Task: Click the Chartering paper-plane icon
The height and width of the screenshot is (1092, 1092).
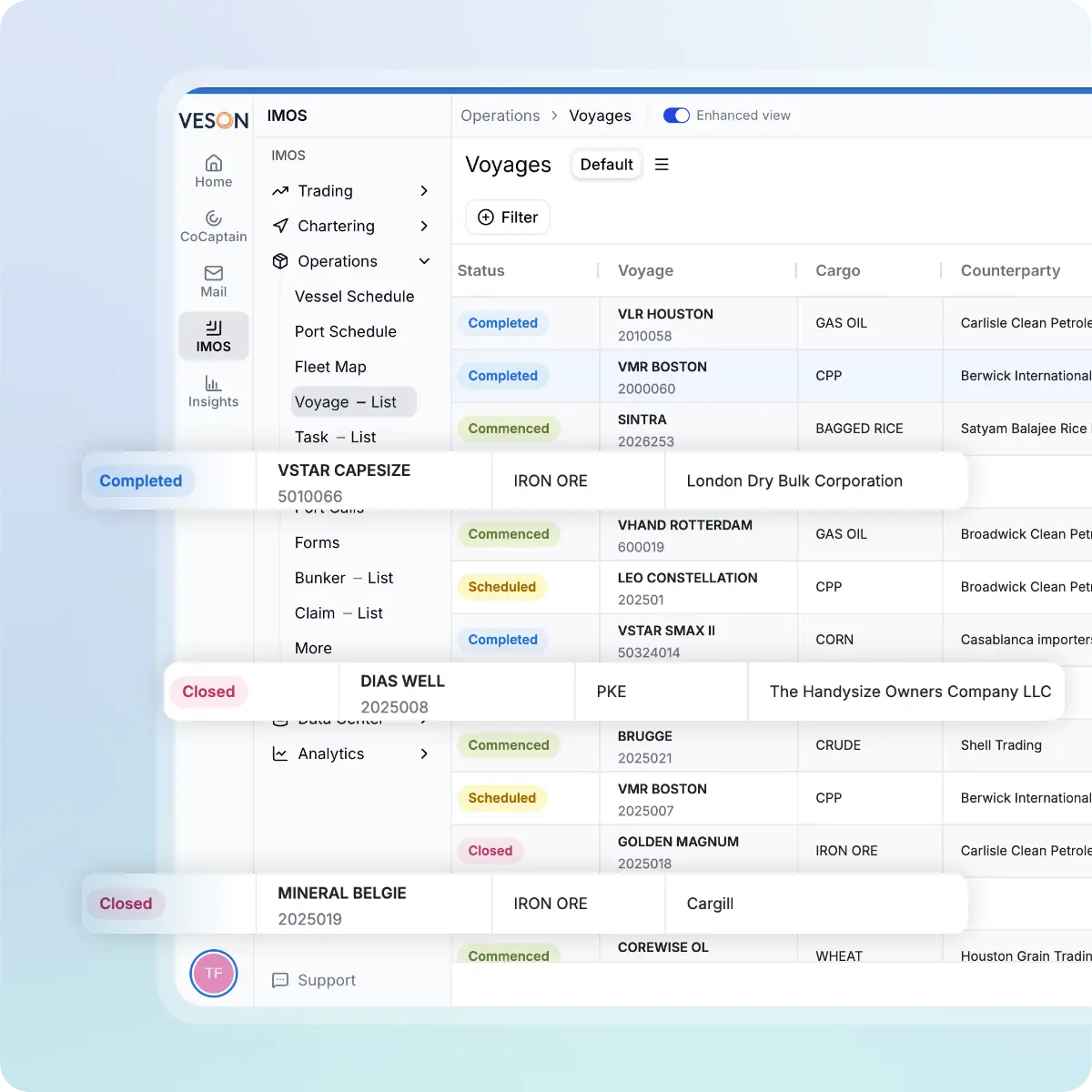Action: (x=280, y=226)
